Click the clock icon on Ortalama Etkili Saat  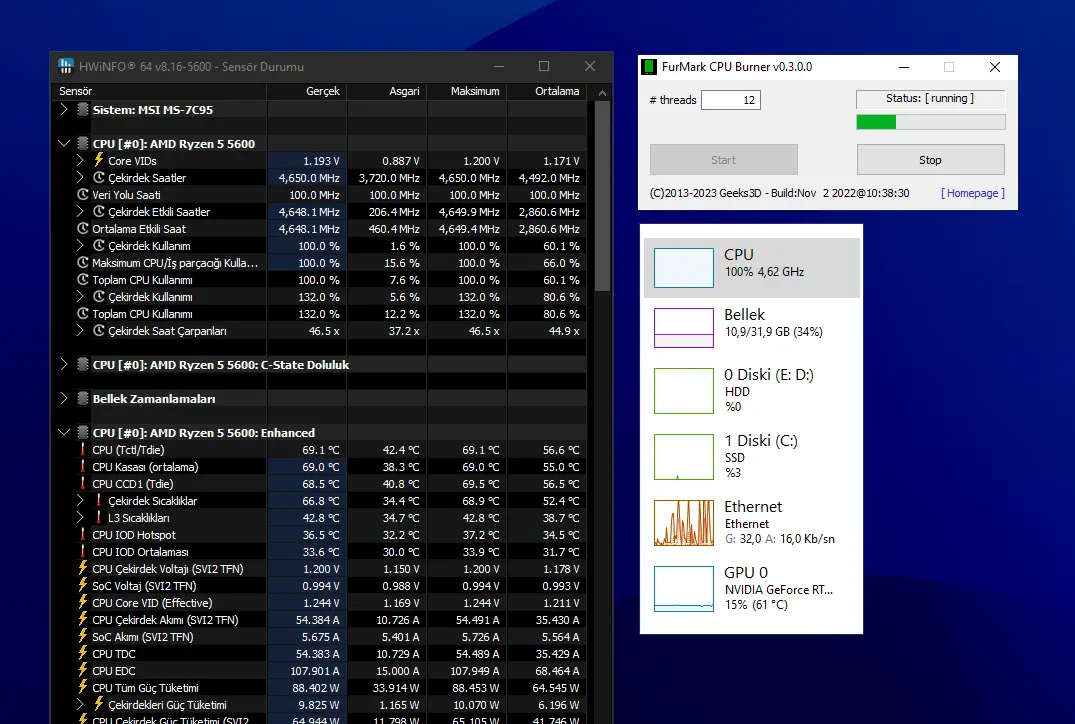(x=83, y=228)
